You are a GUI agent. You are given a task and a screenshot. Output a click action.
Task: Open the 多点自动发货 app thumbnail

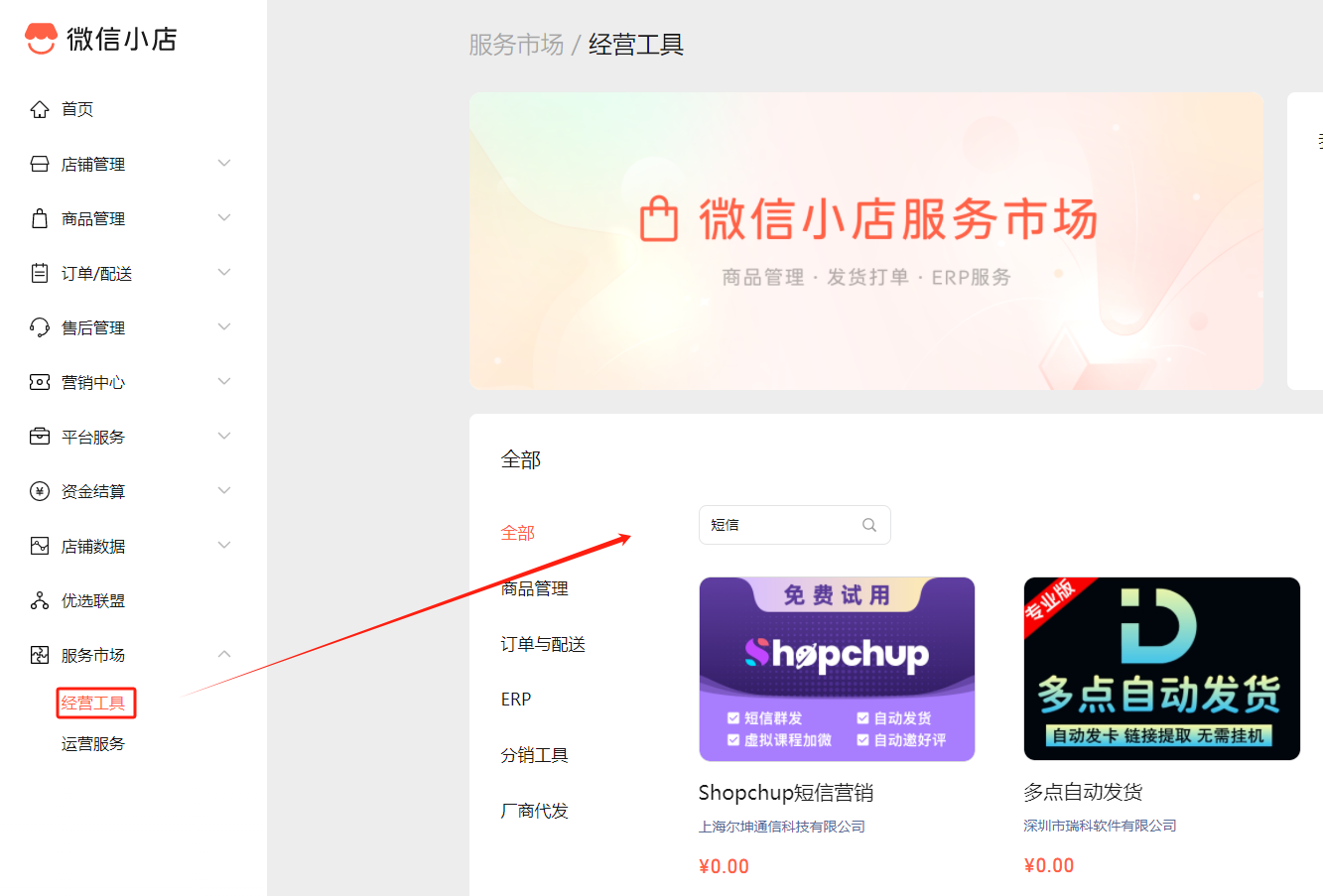pyautogui.click(x=1162, y=669)
